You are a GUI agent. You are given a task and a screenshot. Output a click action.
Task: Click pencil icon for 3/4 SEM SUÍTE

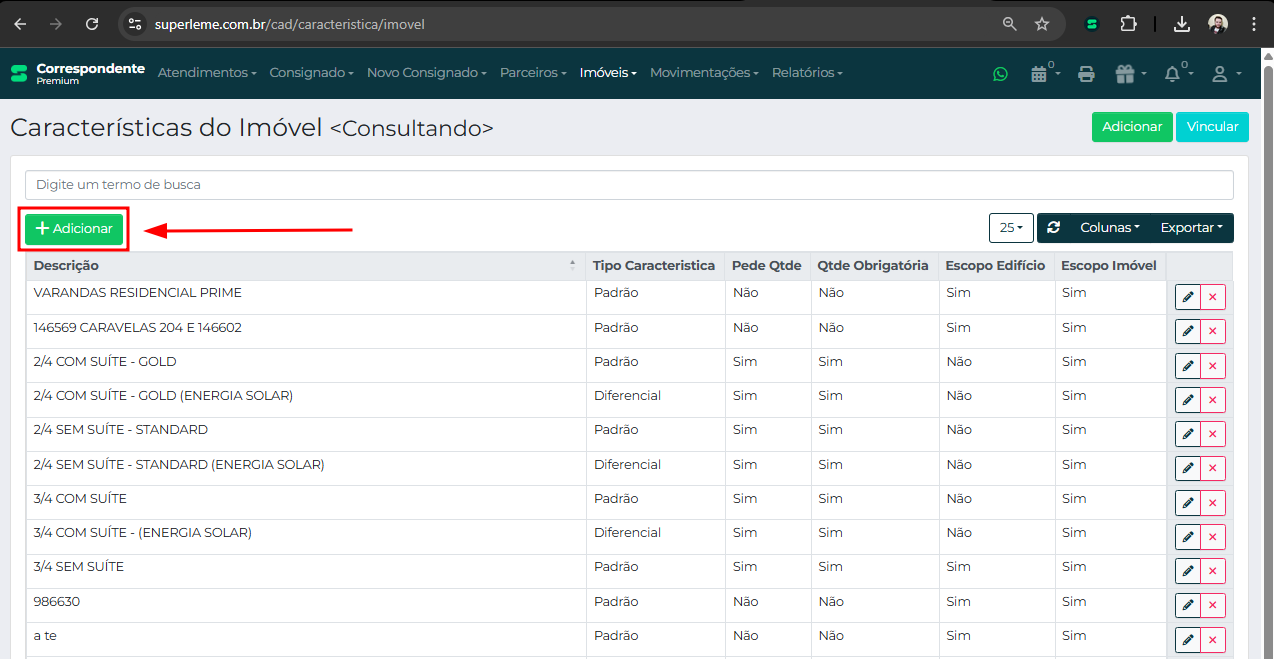click(x=1188, y=571)
